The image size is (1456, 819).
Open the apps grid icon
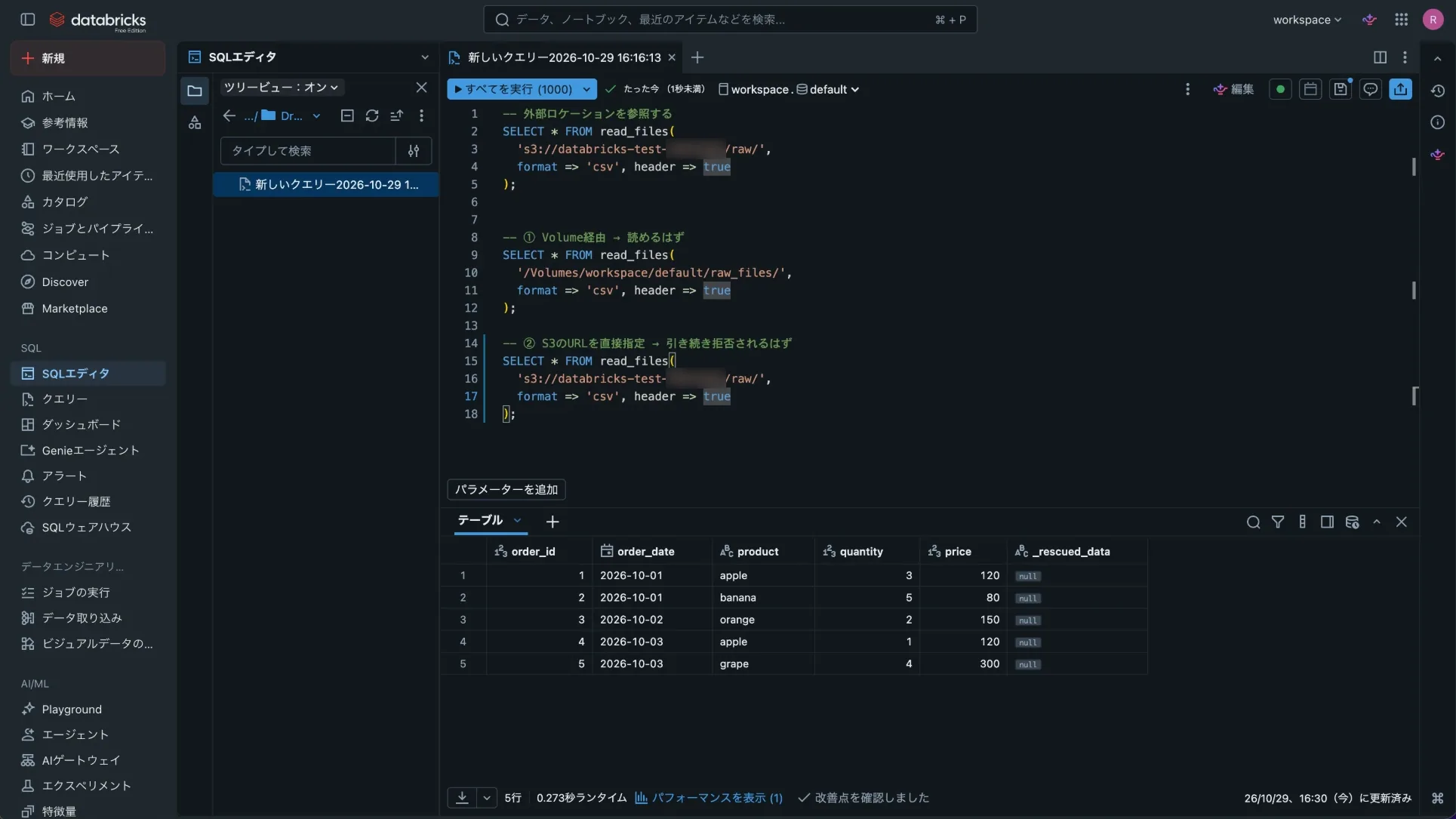pos(1401,20)
